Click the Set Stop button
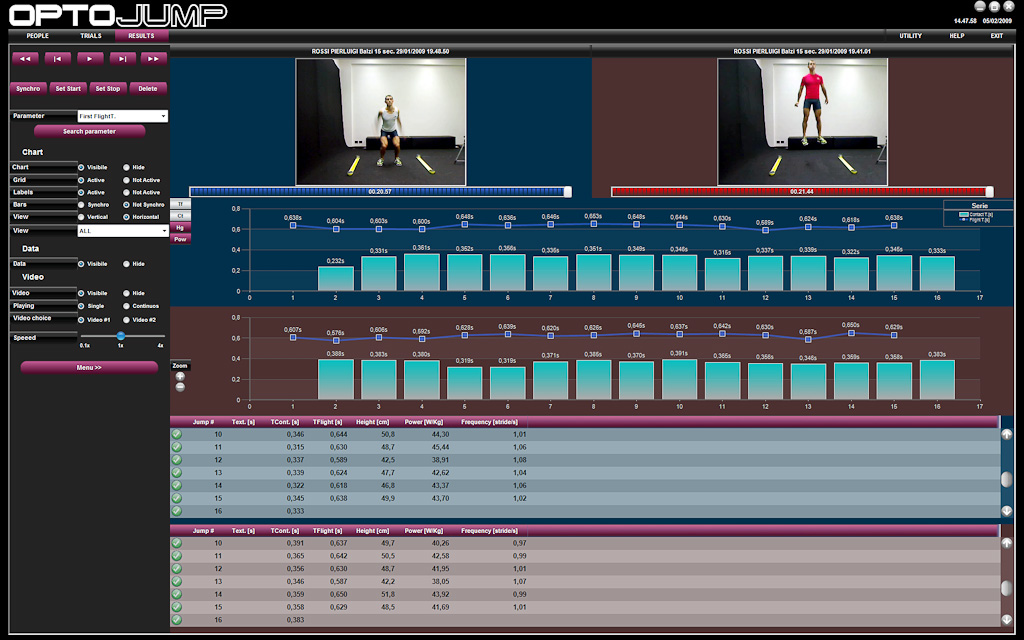 [x=108, y=89]
